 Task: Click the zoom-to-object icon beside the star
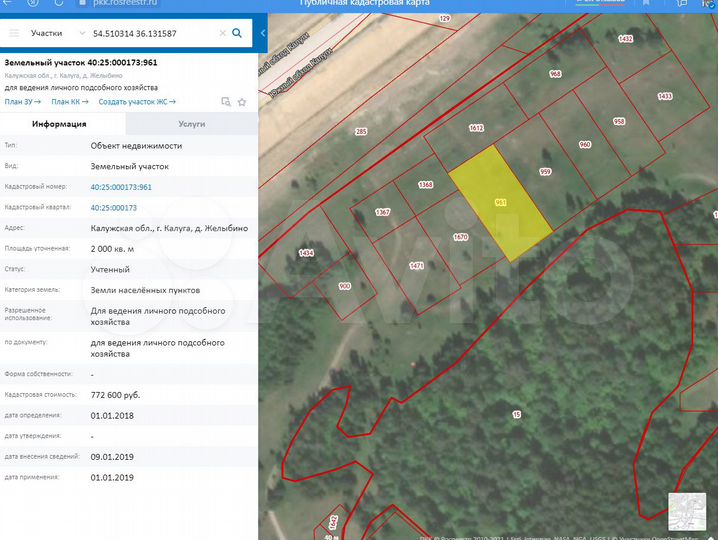pos(226,101)
